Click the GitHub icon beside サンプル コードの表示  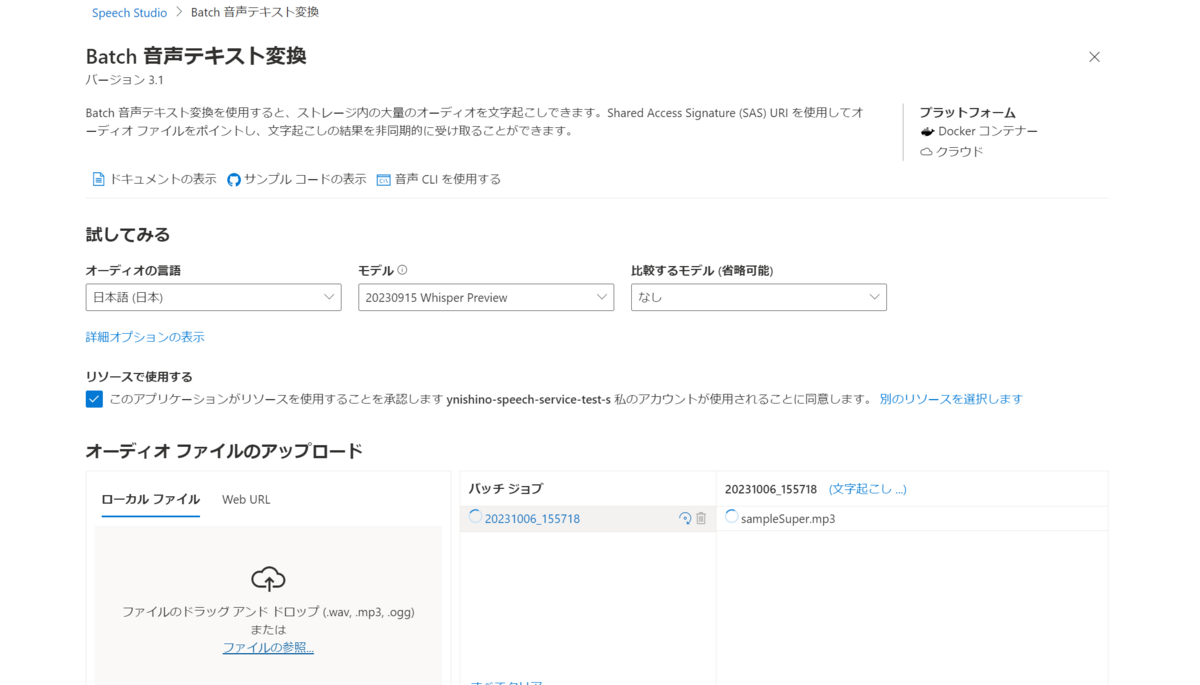pos(234,180)
